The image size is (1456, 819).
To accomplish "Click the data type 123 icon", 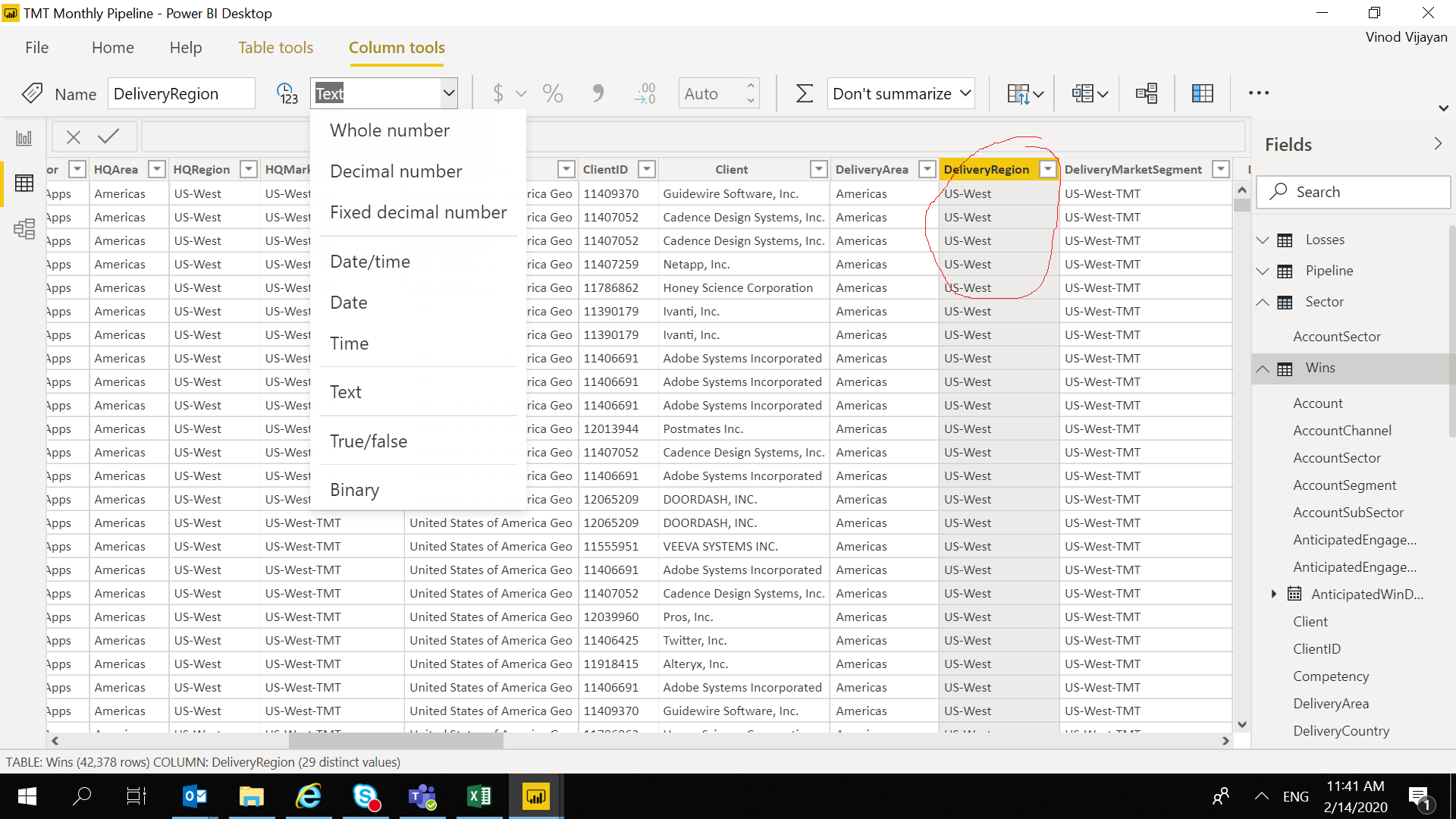I will 287,93.
